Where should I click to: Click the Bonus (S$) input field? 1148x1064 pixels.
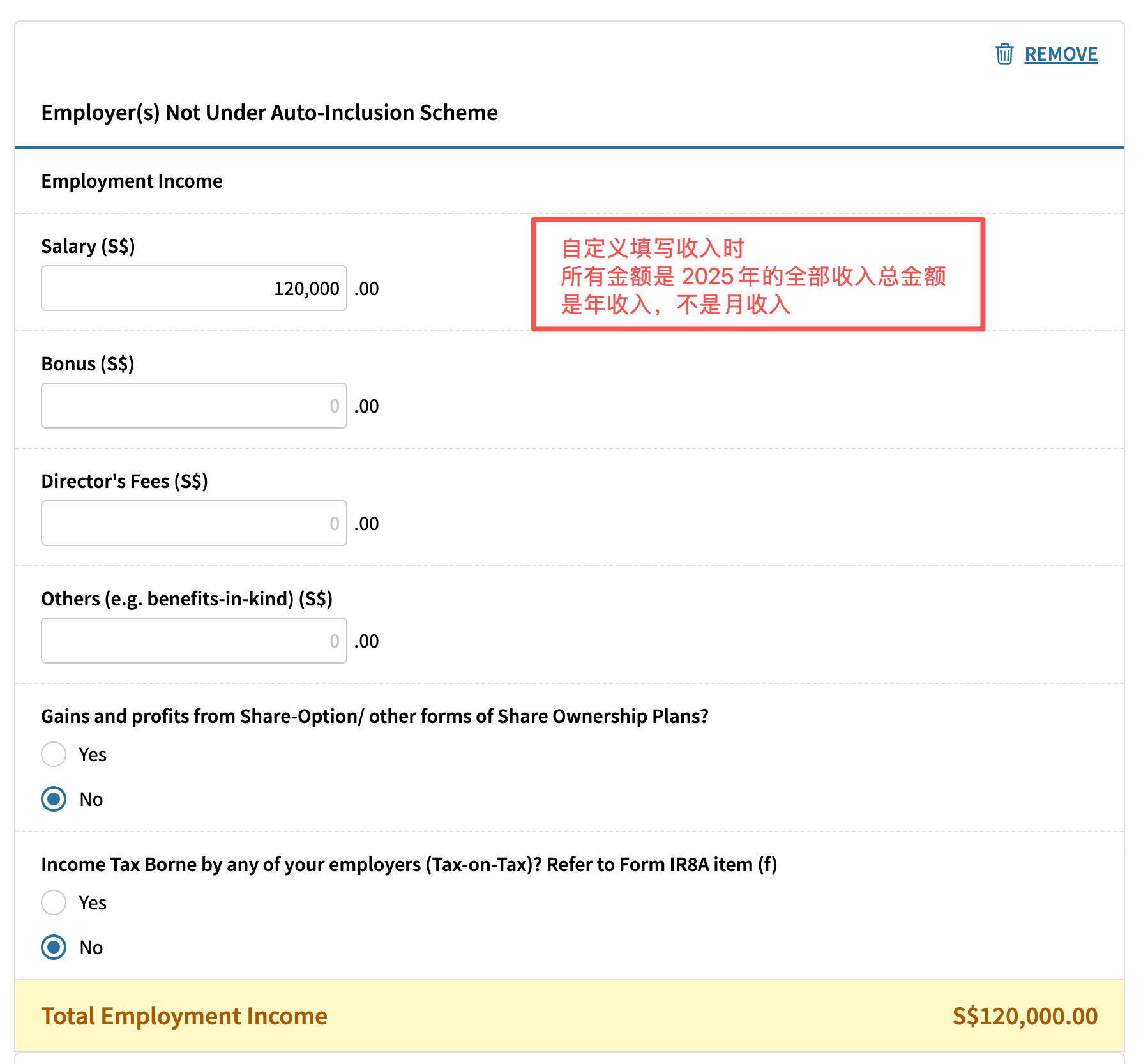(193, 405)
